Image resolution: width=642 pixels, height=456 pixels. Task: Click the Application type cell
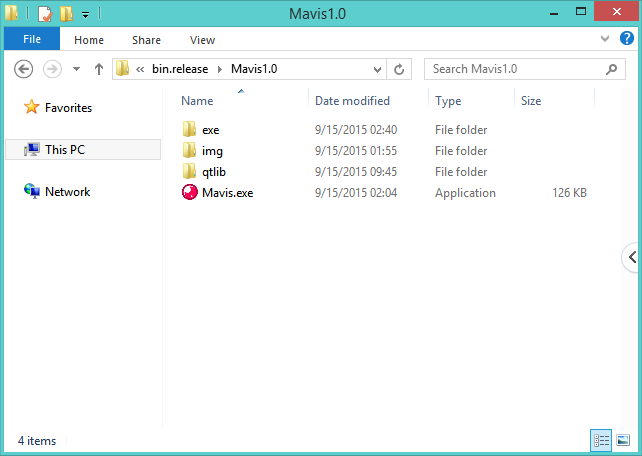tap(465, 193)
